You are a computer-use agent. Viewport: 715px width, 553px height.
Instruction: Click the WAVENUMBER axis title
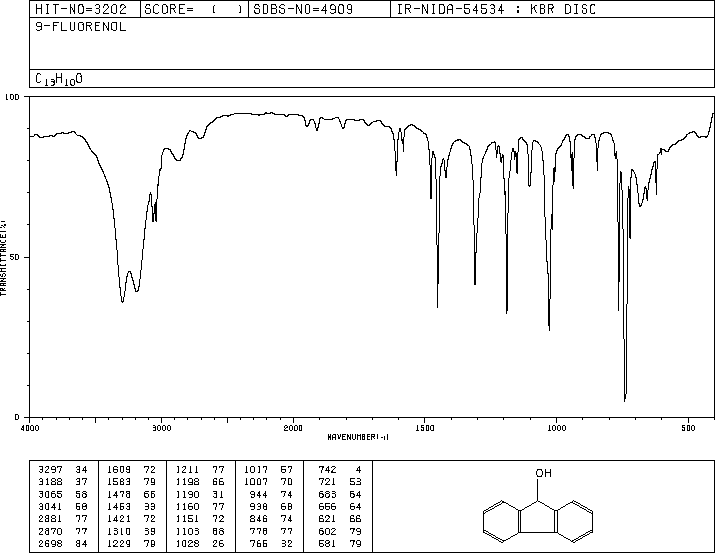[x=358, y=437]
